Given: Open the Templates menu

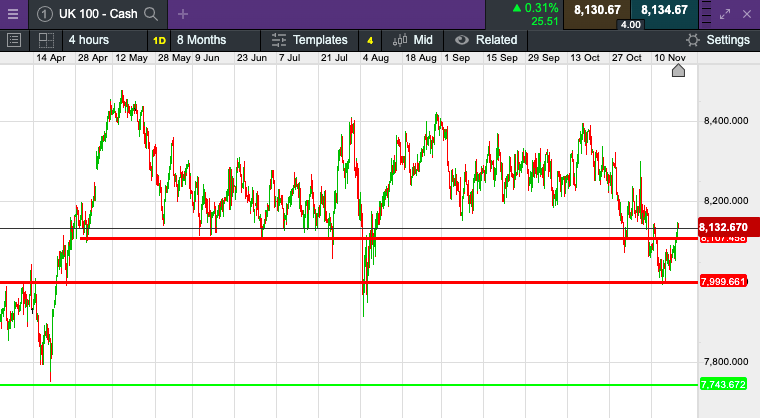Looking at the screenshot, I should pyautogui.click(x=310, y=40).
